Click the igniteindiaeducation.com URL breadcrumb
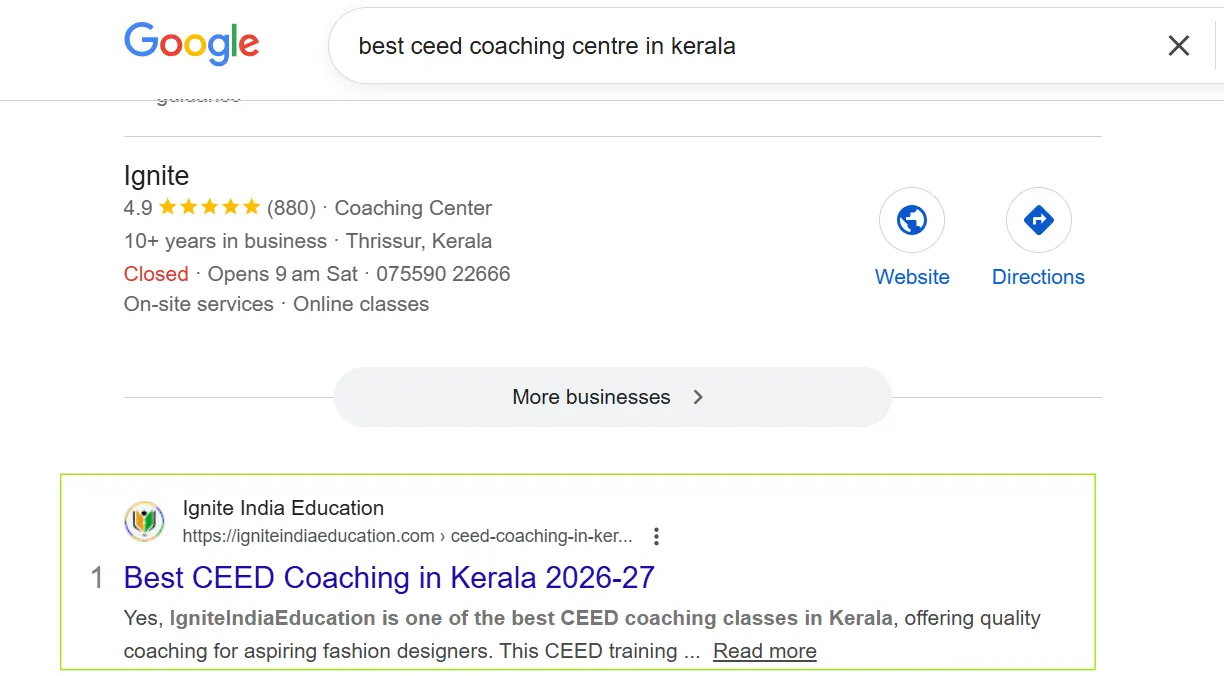1224x676 pixels. point(407,536)
